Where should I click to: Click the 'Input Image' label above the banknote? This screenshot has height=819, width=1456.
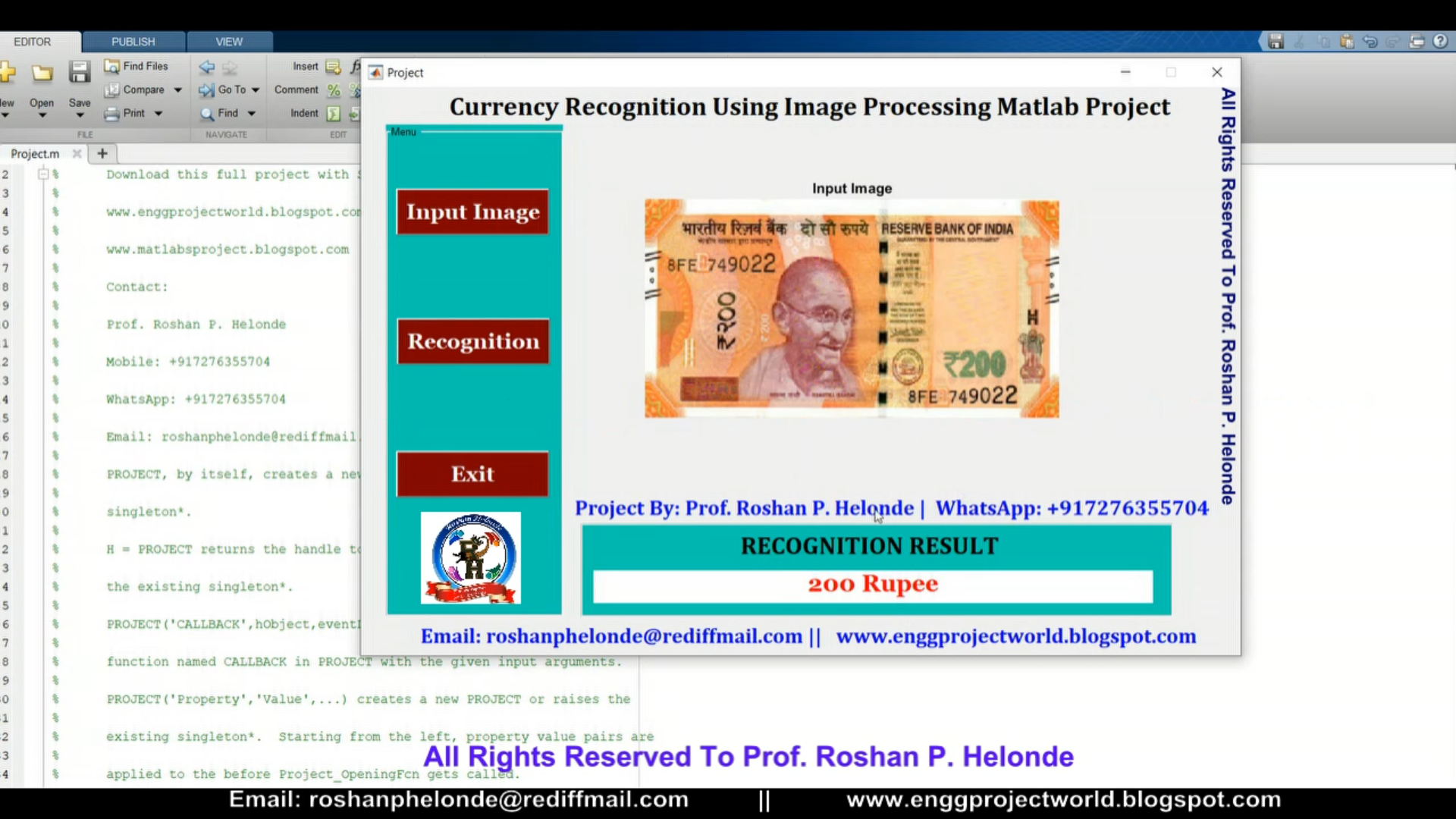852,189
